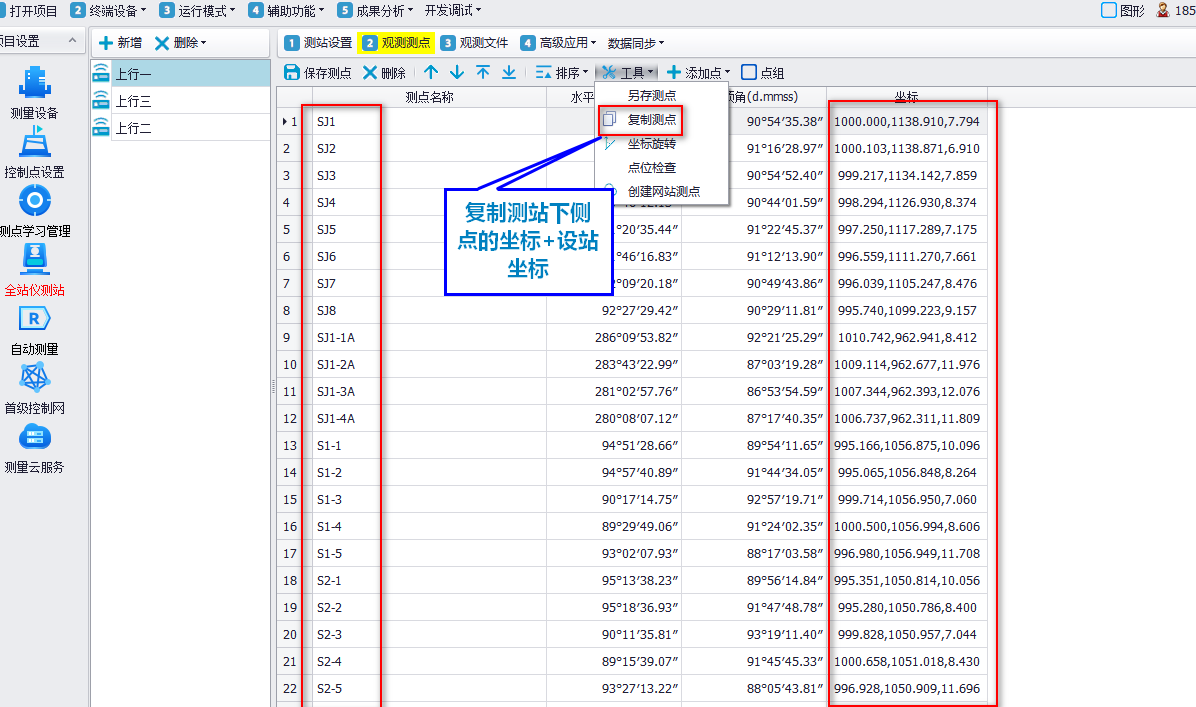Open 首级控制网 network icon

[x=34, y=380]
